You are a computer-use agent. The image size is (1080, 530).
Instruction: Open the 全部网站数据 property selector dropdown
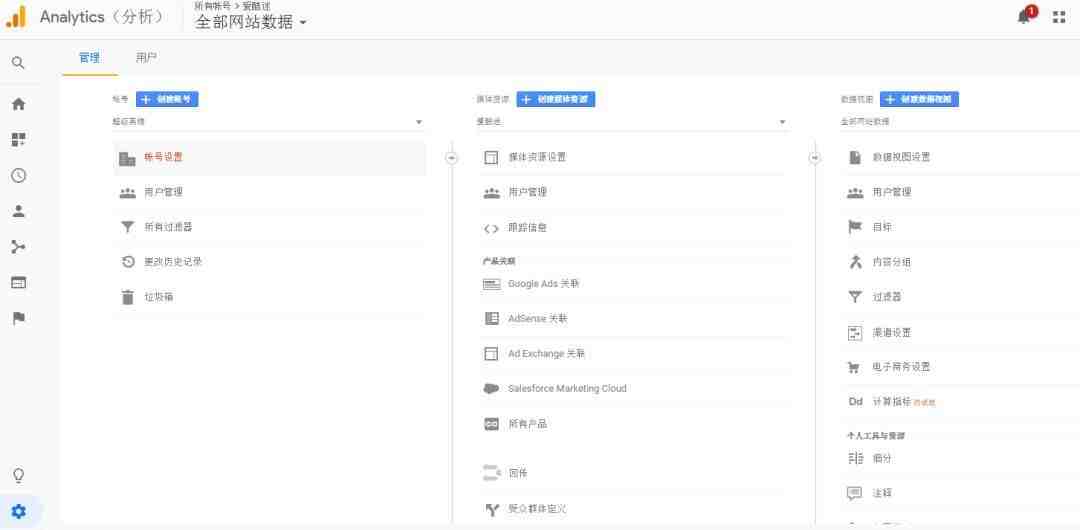tap(251, 21)
